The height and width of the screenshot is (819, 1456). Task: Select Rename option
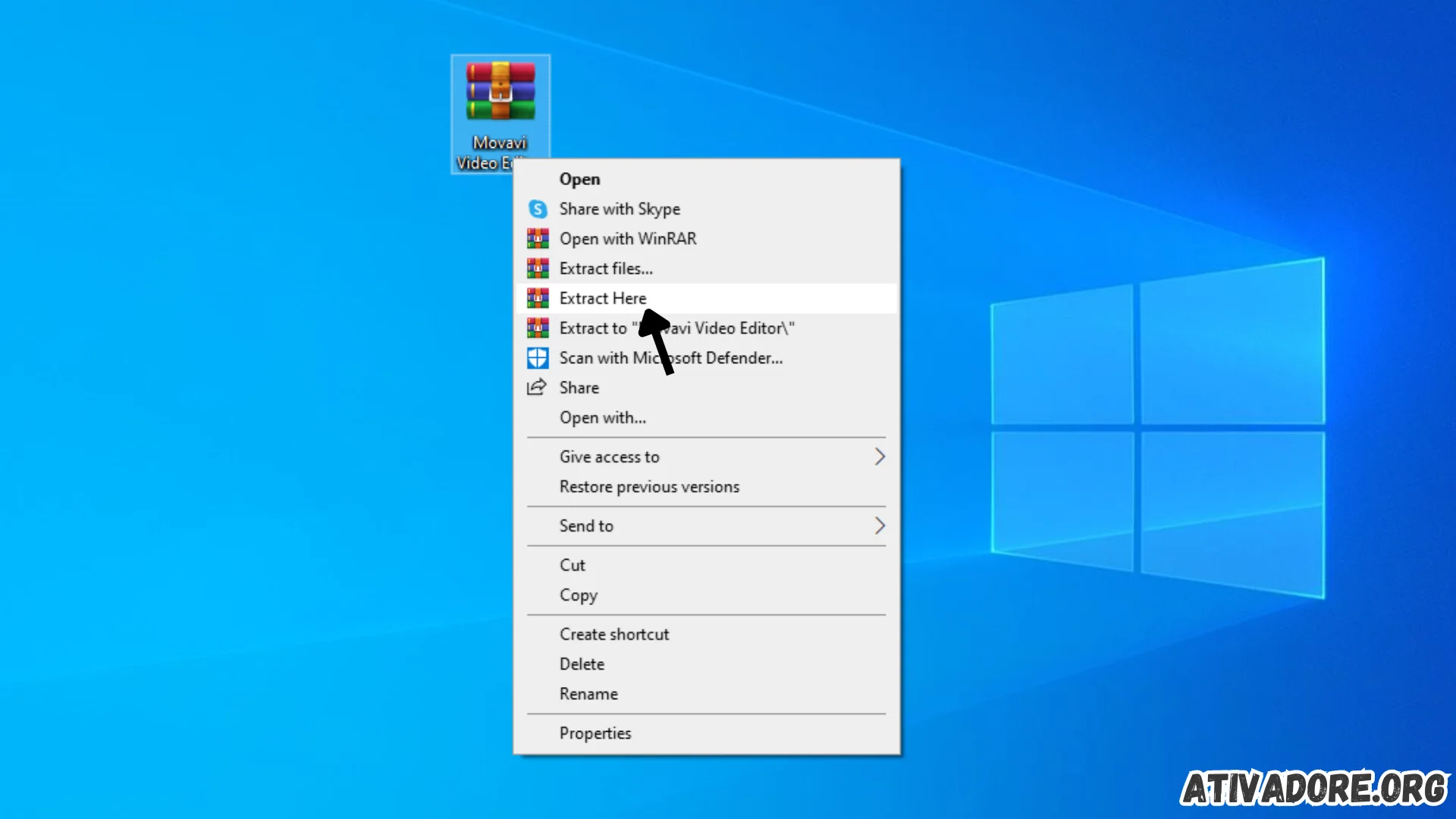pyautogui.click(x=705, y=694)
